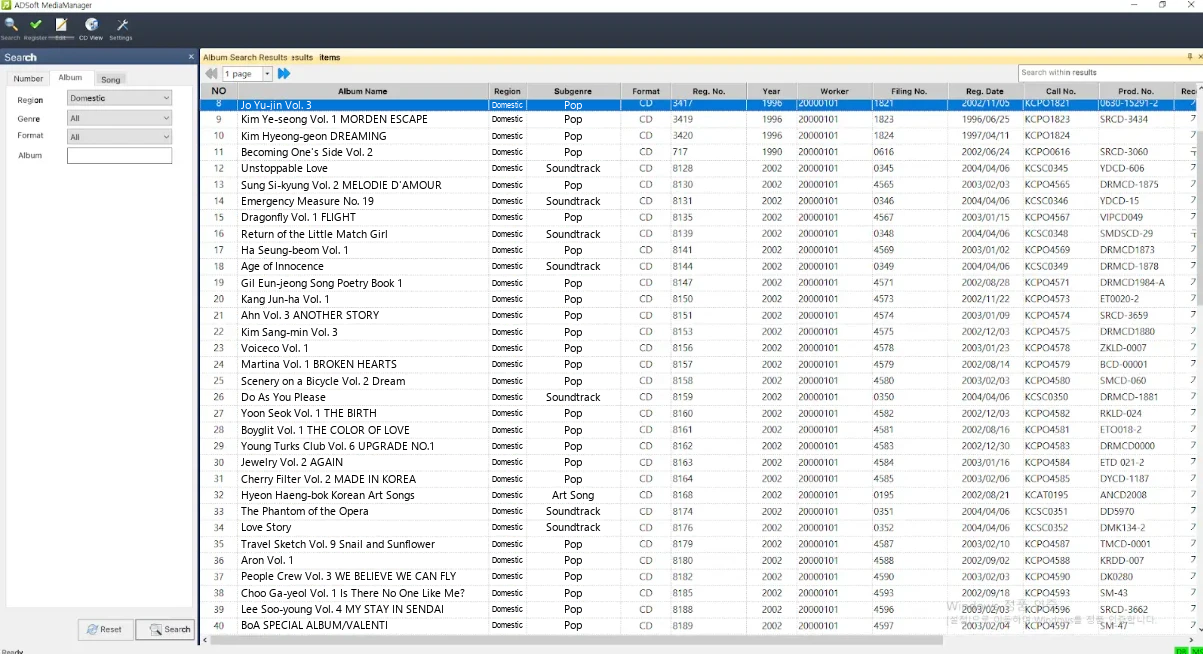Click the Reset button
Screen dimensions: 1203x654
click(x=105, y=629)
